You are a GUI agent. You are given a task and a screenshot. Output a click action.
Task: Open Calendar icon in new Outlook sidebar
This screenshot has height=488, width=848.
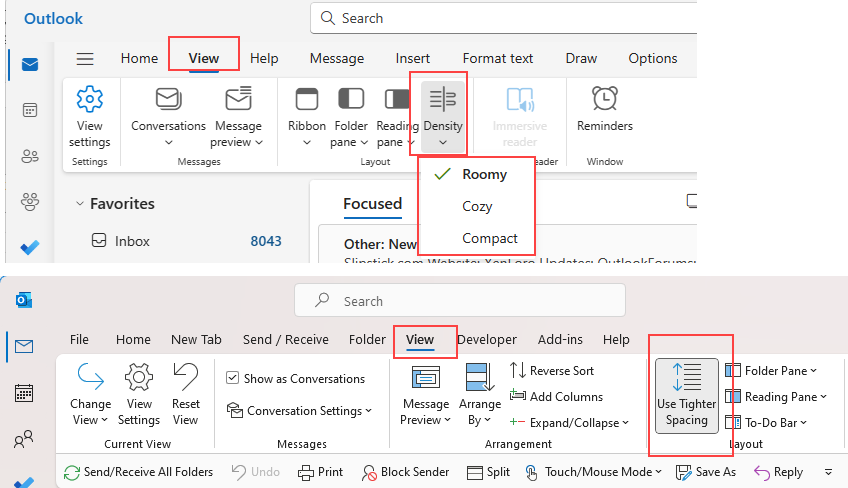tap(30, 110)
